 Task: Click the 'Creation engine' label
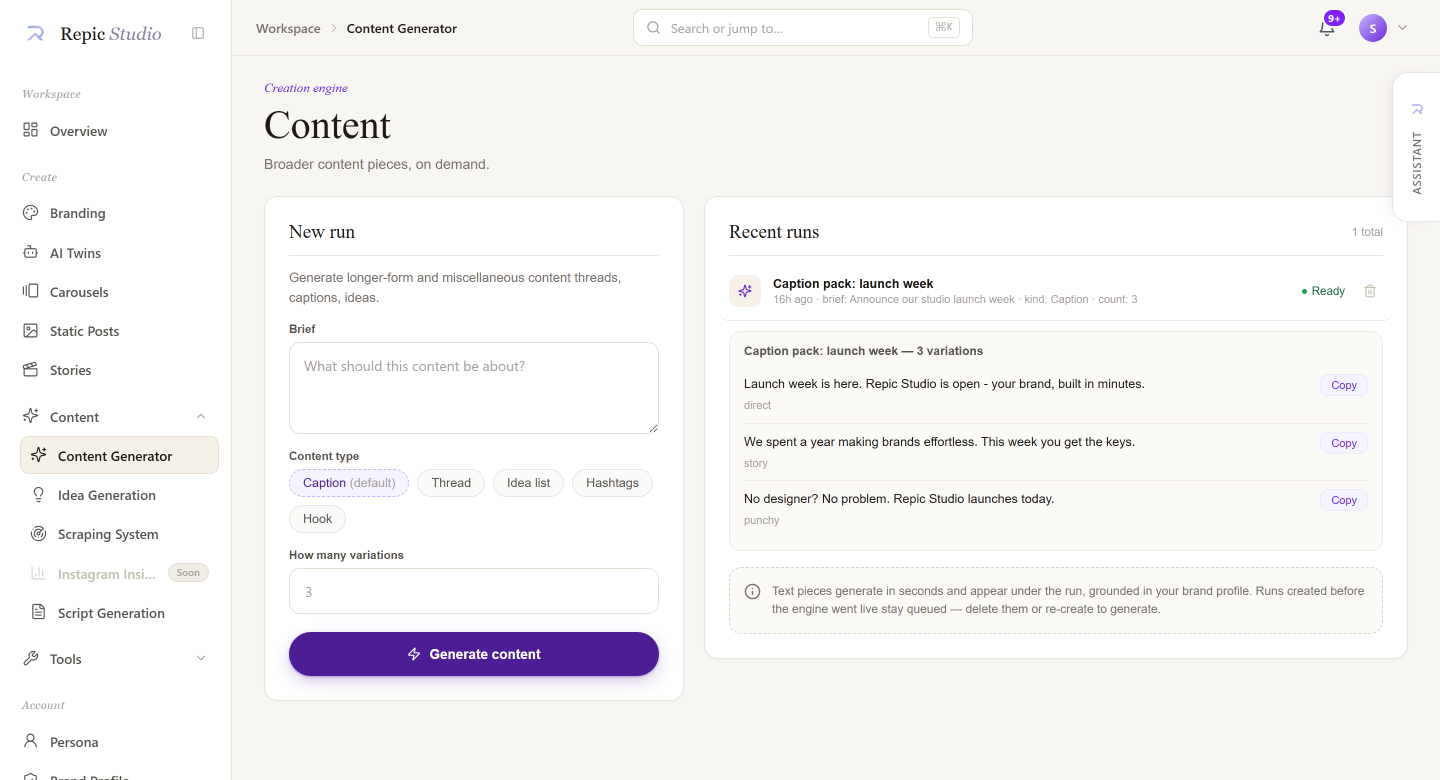(306, 88)
